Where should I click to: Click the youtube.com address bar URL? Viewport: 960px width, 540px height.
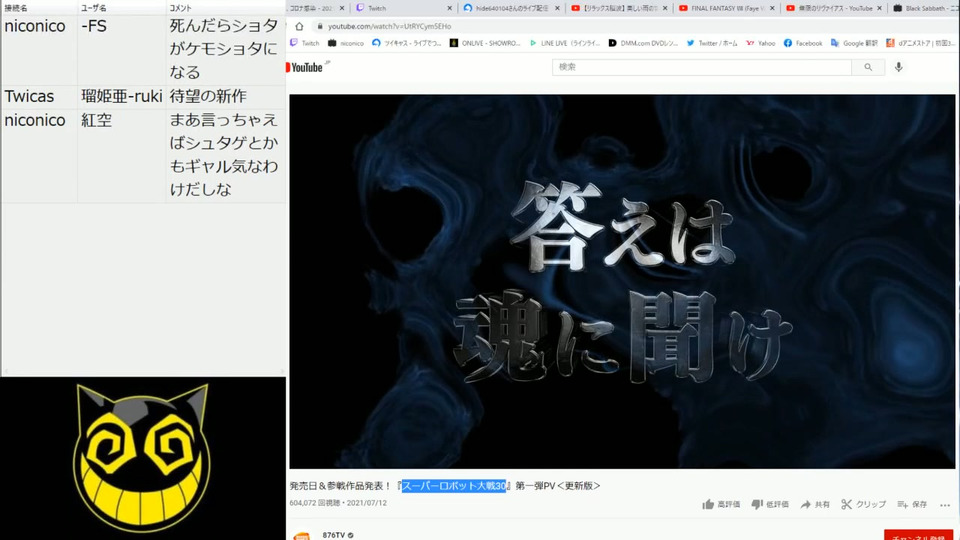[x=389, y=26]
